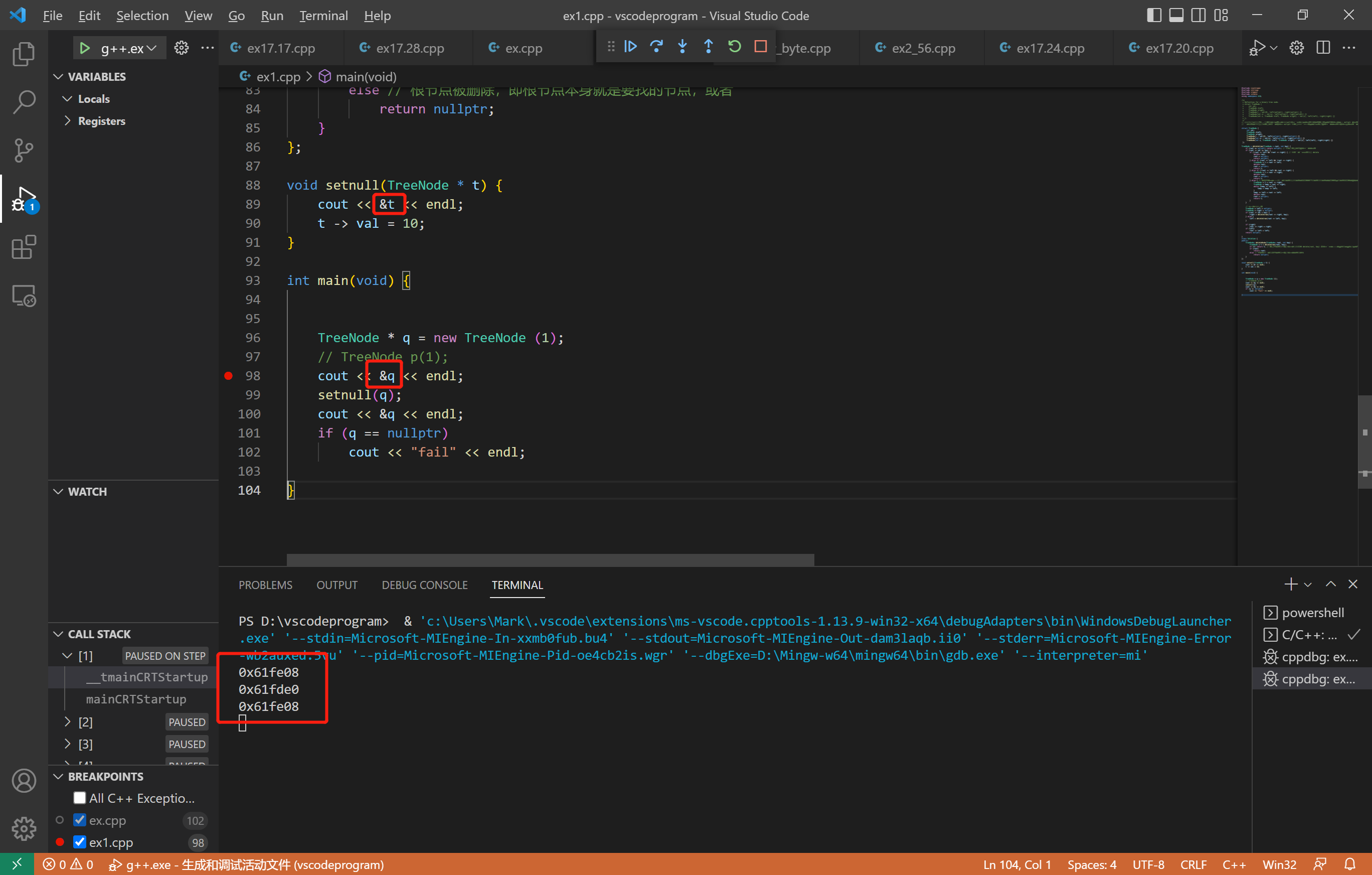
Task: Click errors and warnings count in status bar
Action: (x=68, y=864)
